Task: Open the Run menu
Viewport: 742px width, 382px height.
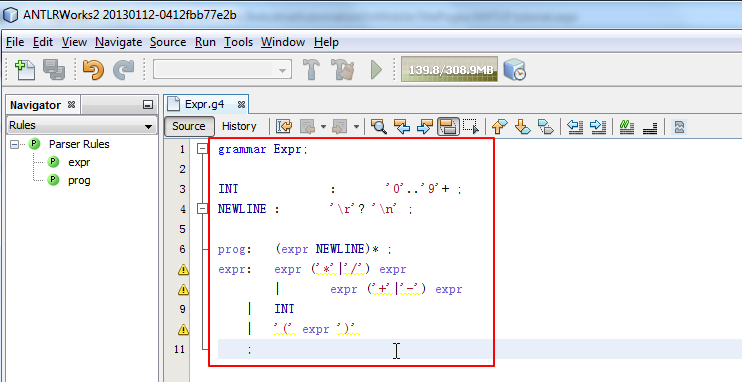Action: click(205, 42)
